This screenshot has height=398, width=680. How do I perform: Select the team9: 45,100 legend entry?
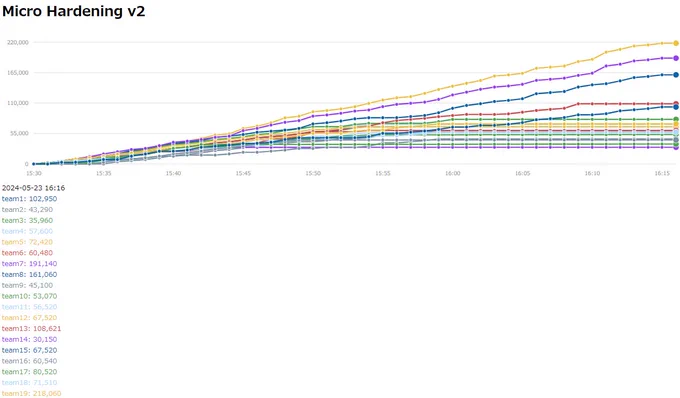coord(27,285)
